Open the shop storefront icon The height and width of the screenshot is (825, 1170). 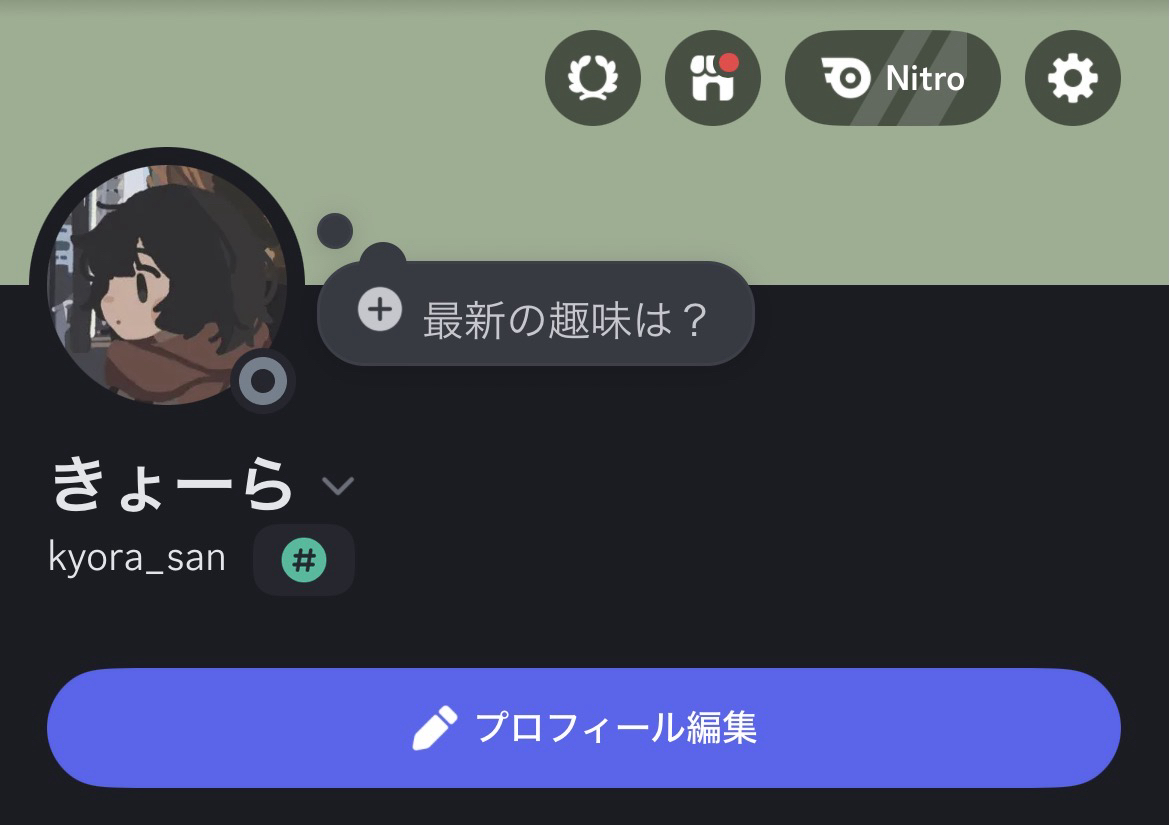click(713, 78)
